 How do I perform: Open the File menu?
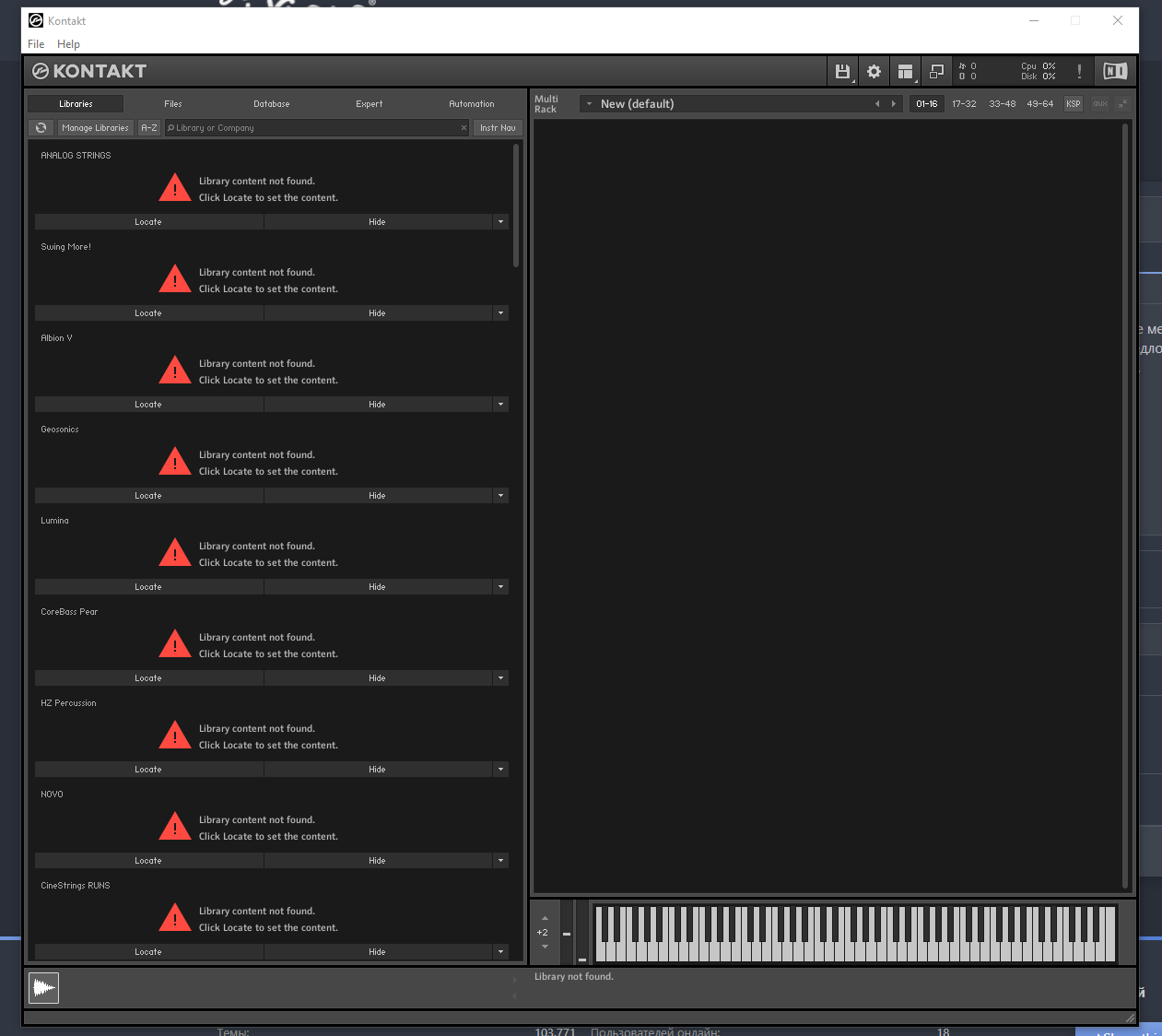pos(36,44)
